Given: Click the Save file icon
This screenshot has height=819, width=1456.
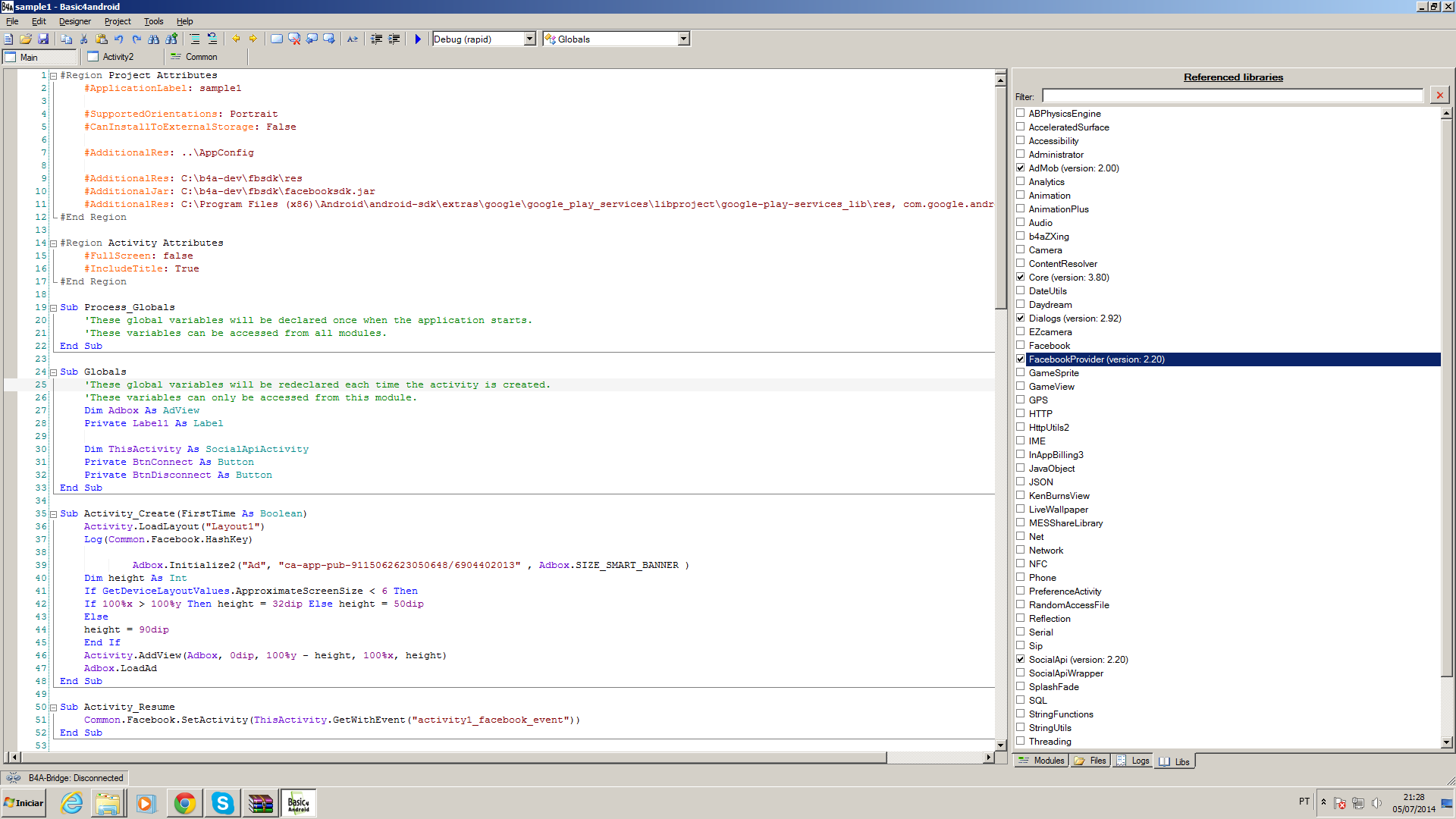Looking at the screenshot, I should pyautogui.click(x=43, y=39).
